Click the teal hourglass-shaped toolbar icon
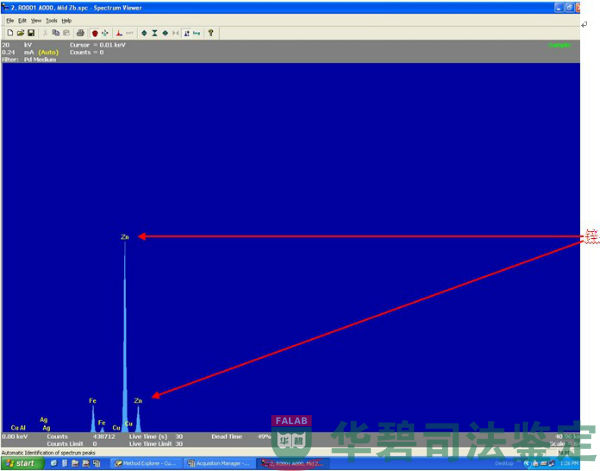Viewport: 600px width, 471px height. point(155,33)
